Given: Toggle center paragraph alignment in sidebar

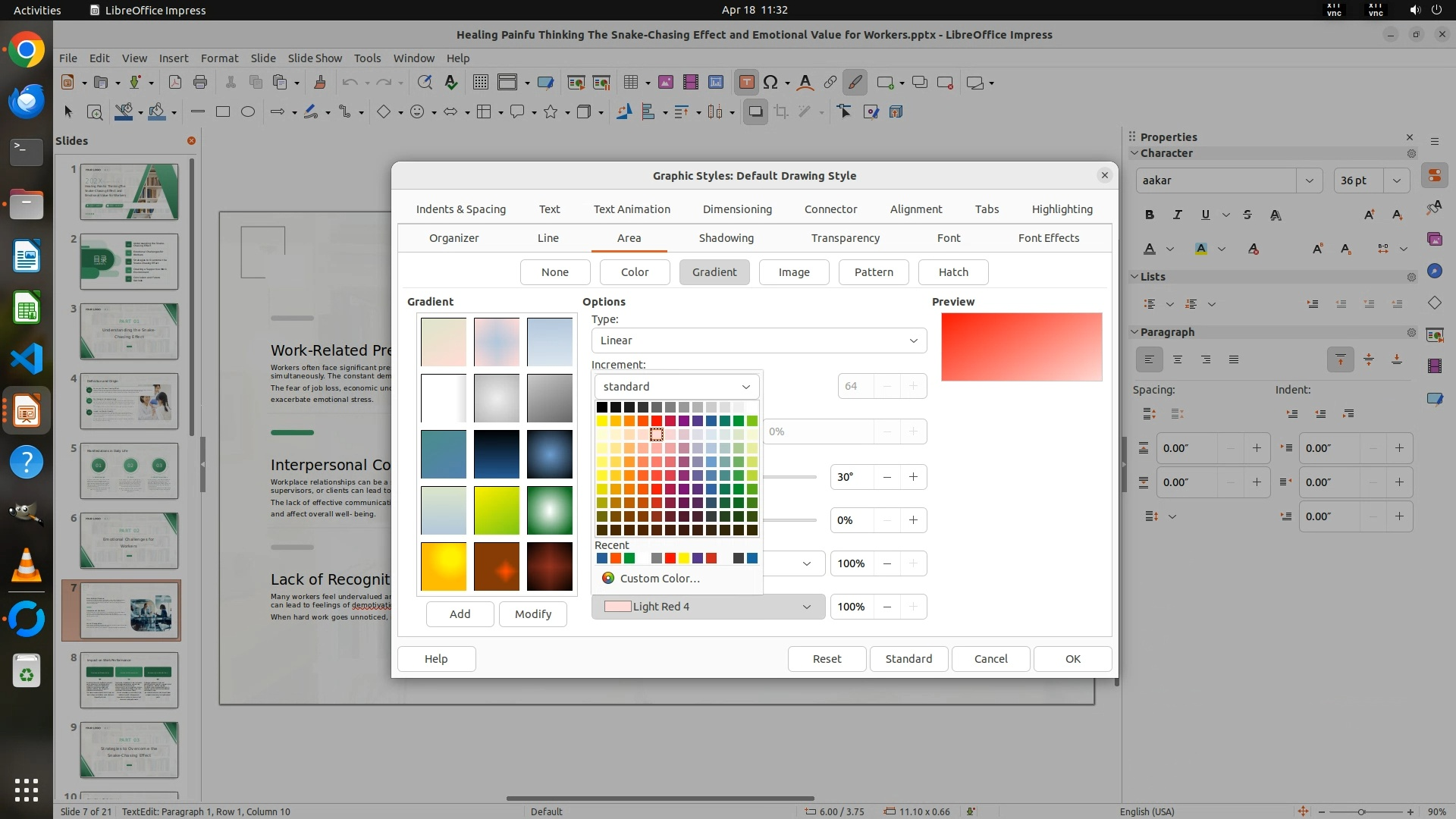Looking at the screenshot, I should click(x=1177, y=359).
